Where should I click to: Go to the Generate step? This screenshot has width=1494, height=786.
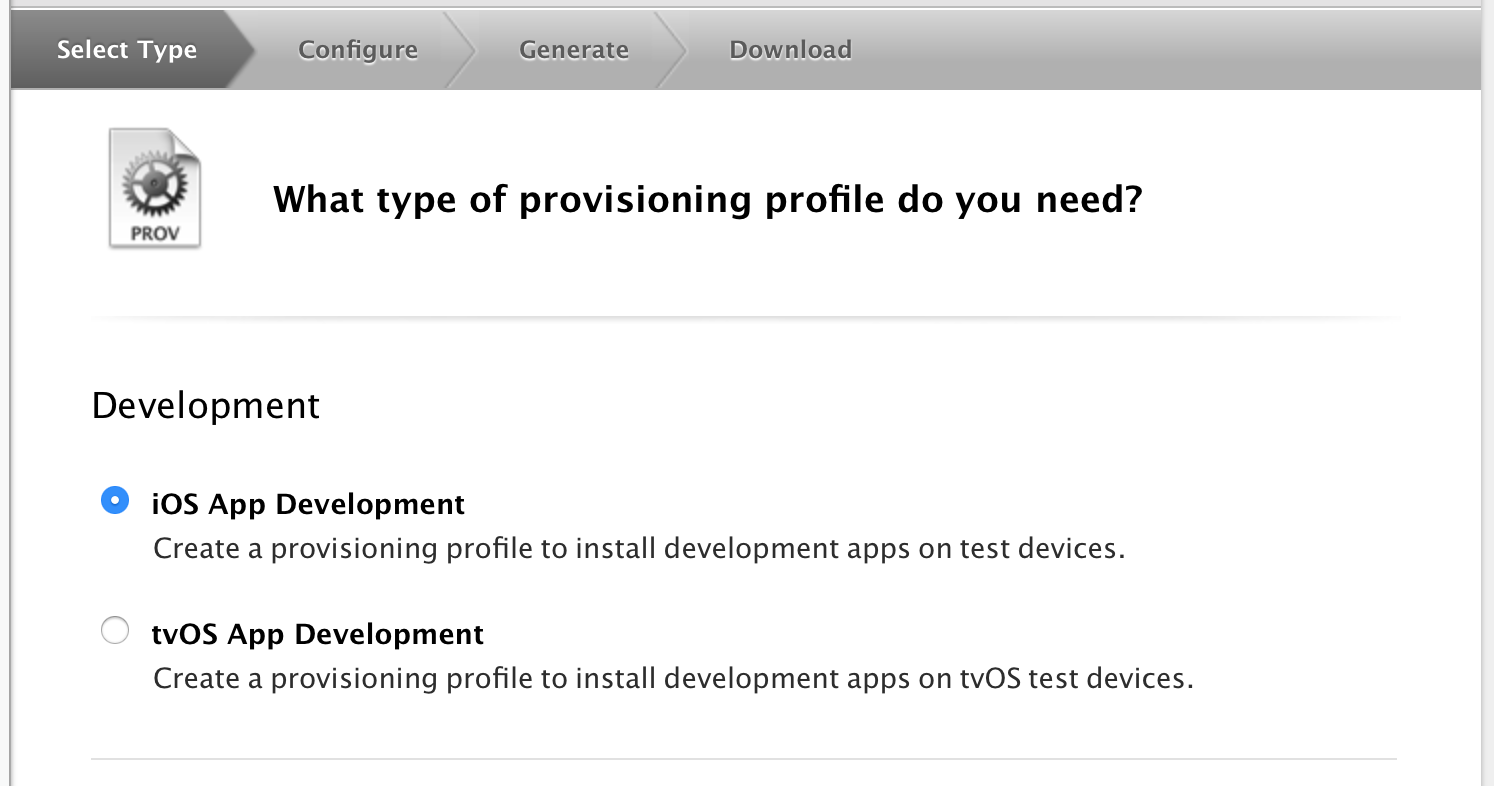pyautogui.click(x=574, y=50)
